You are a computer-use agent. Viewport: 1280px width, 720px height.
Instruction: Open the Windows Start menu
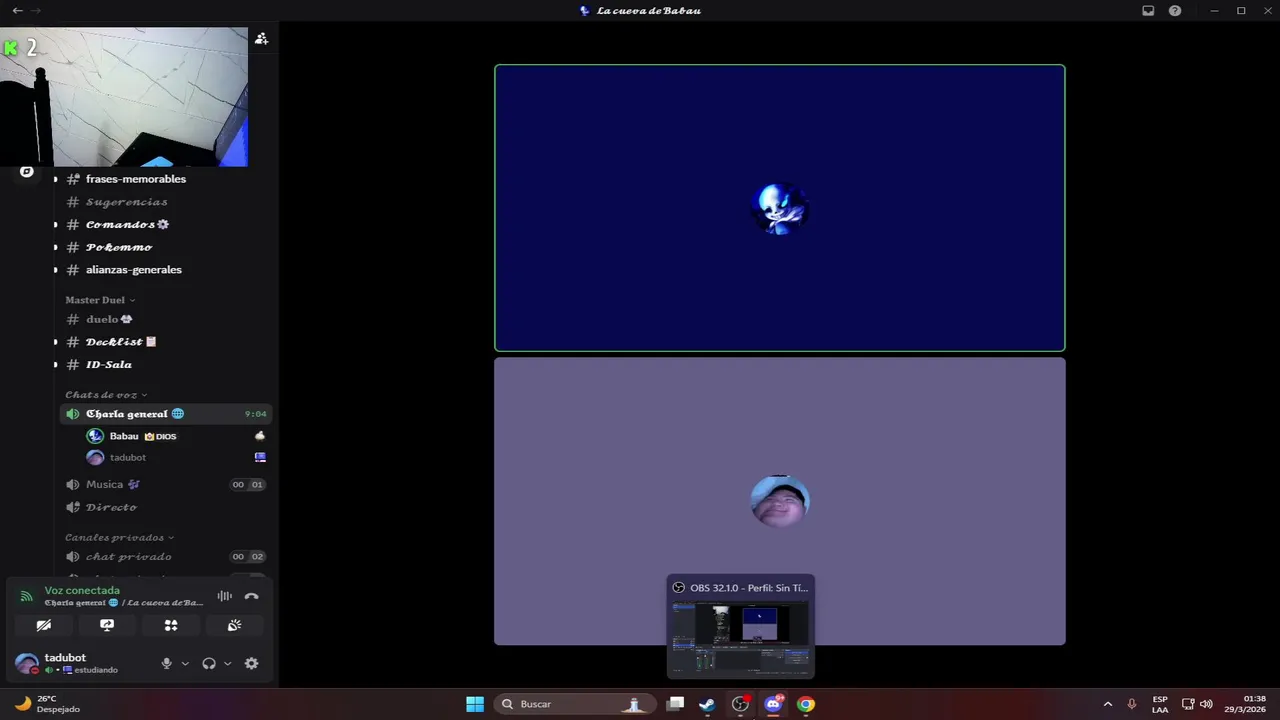coord(475,704)
